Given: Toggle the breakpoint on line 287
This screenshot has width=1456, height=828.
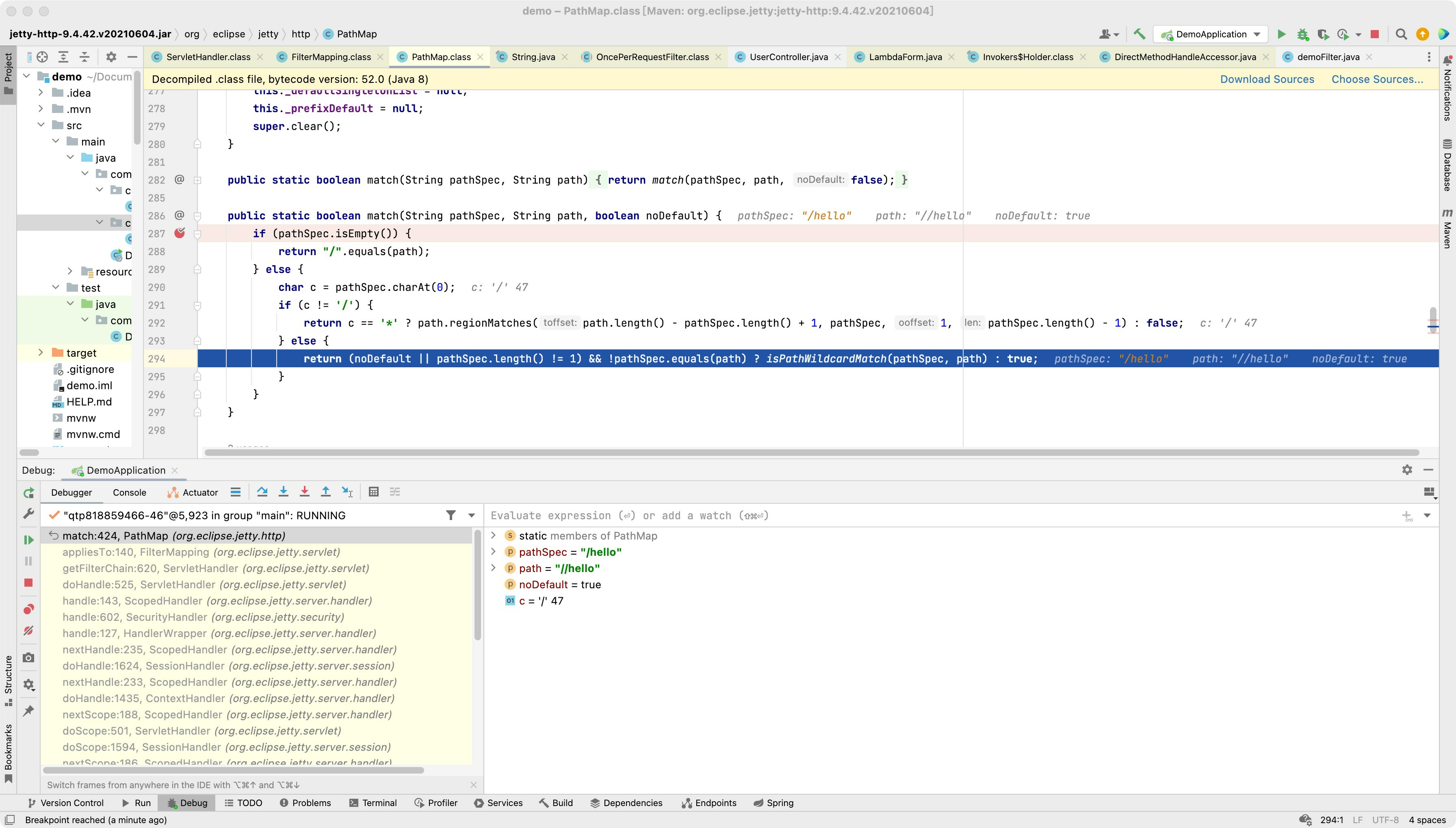Looking at the screenshot, I should 180,233.
